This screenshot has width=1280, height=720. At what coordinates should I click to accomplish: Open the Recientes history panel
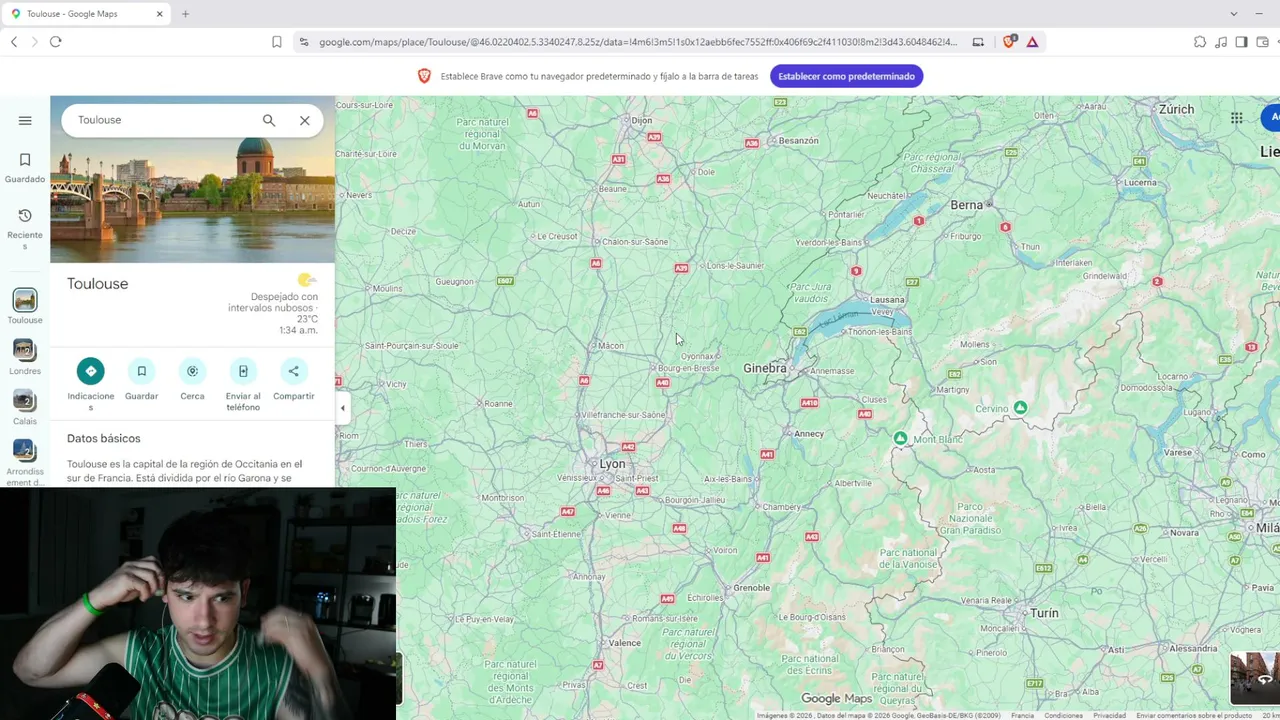click(x=25, y=230)
